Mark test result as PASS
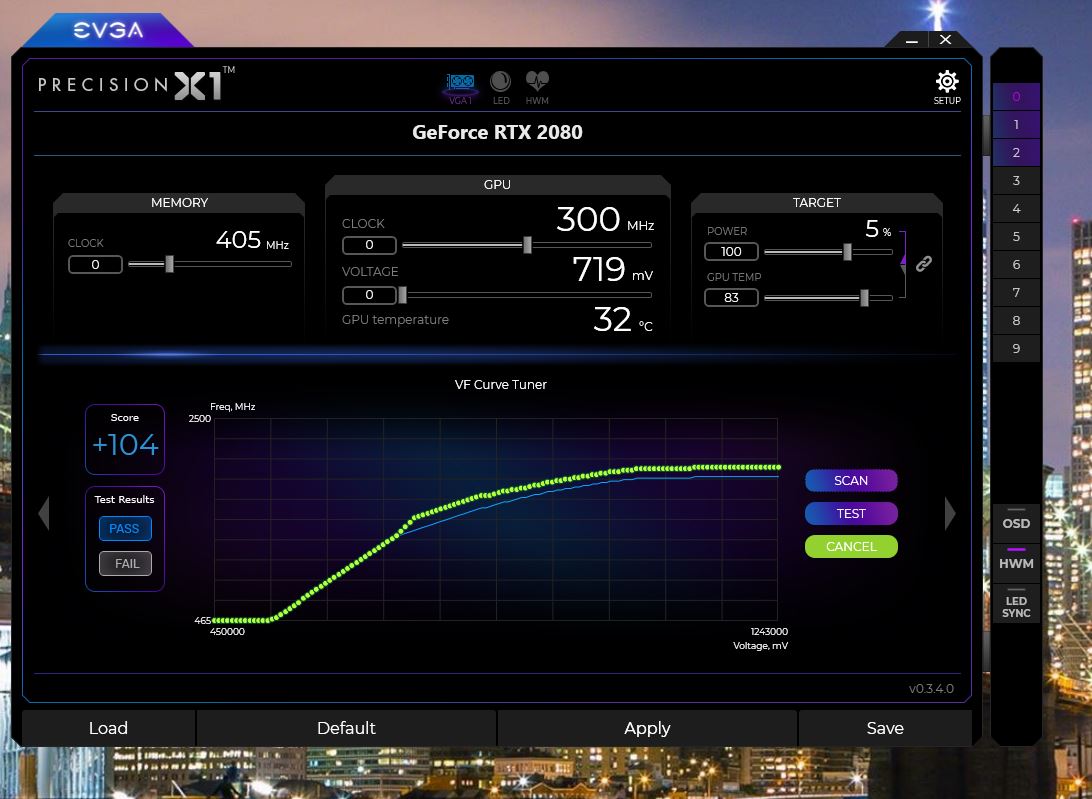The height and width of the screenshot is (799, 1092). (125, 529)
